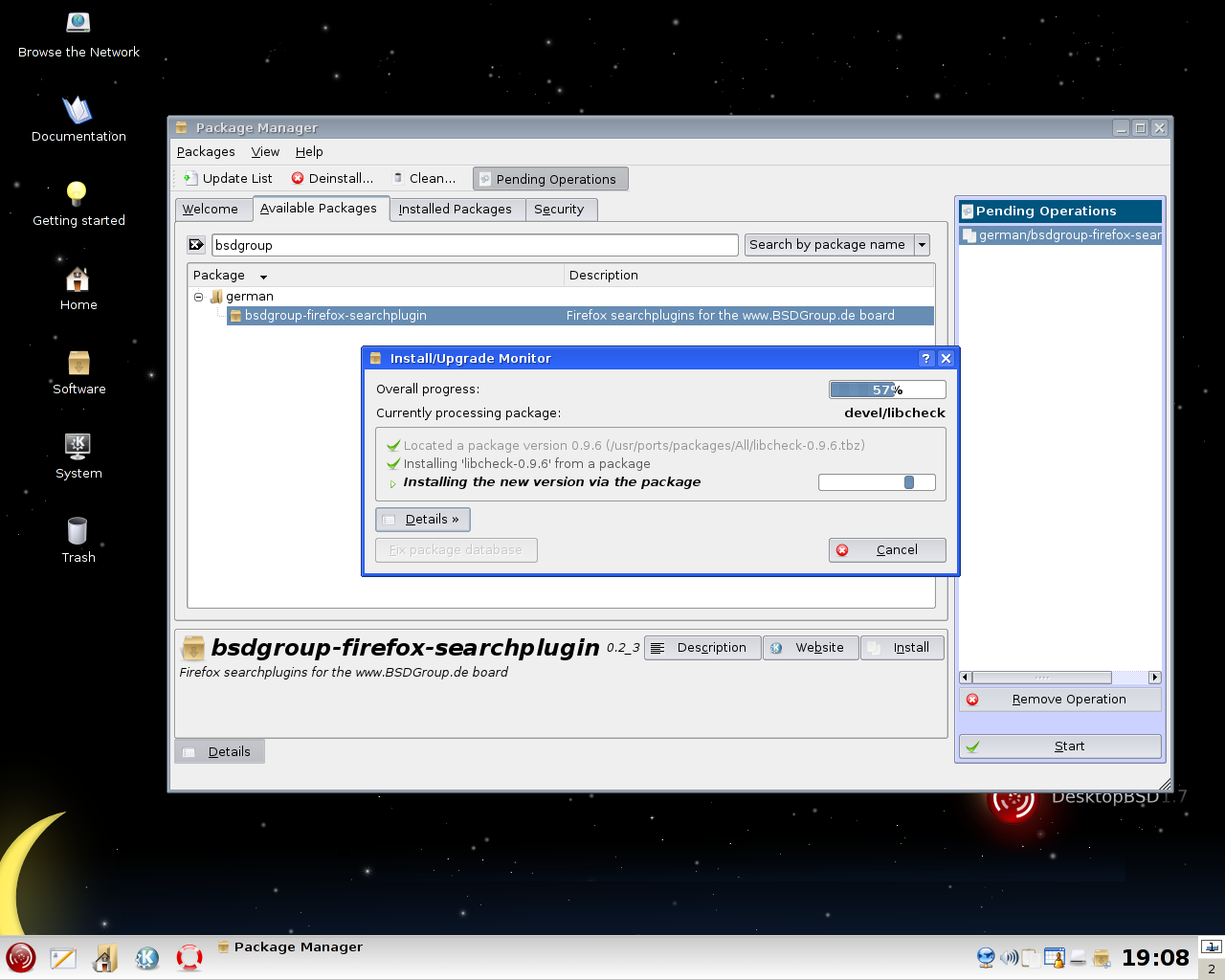Viewport: 1225px width, 980px height.
Task: Click the Start pending operations button
Action: pyautogui.click(x=1060, y=746)
